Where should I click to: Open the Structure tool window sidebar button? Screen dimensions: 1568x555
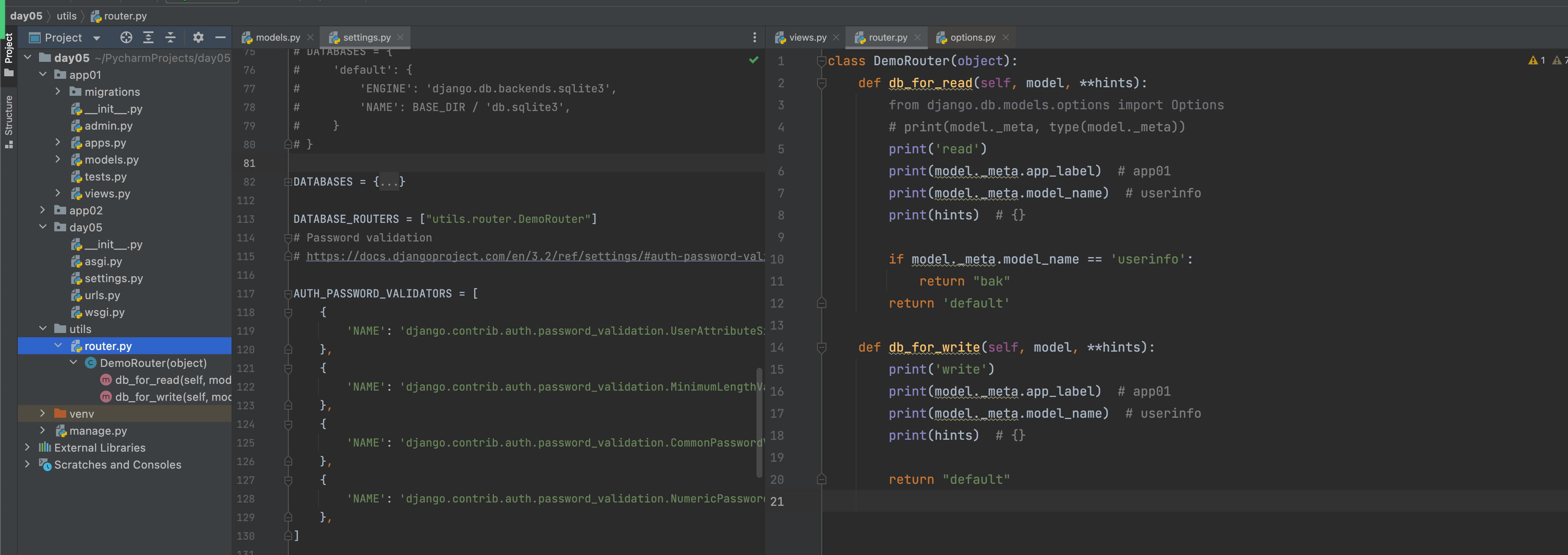(x=8, y=121)
